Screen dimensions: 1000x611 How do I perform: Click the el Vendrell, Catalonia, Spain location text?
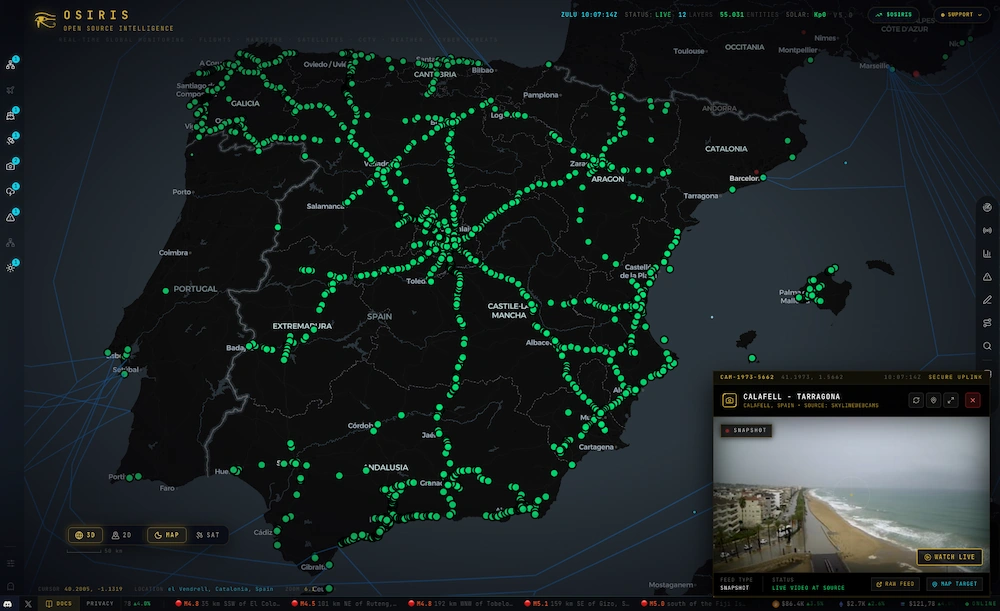pos(220,589)
